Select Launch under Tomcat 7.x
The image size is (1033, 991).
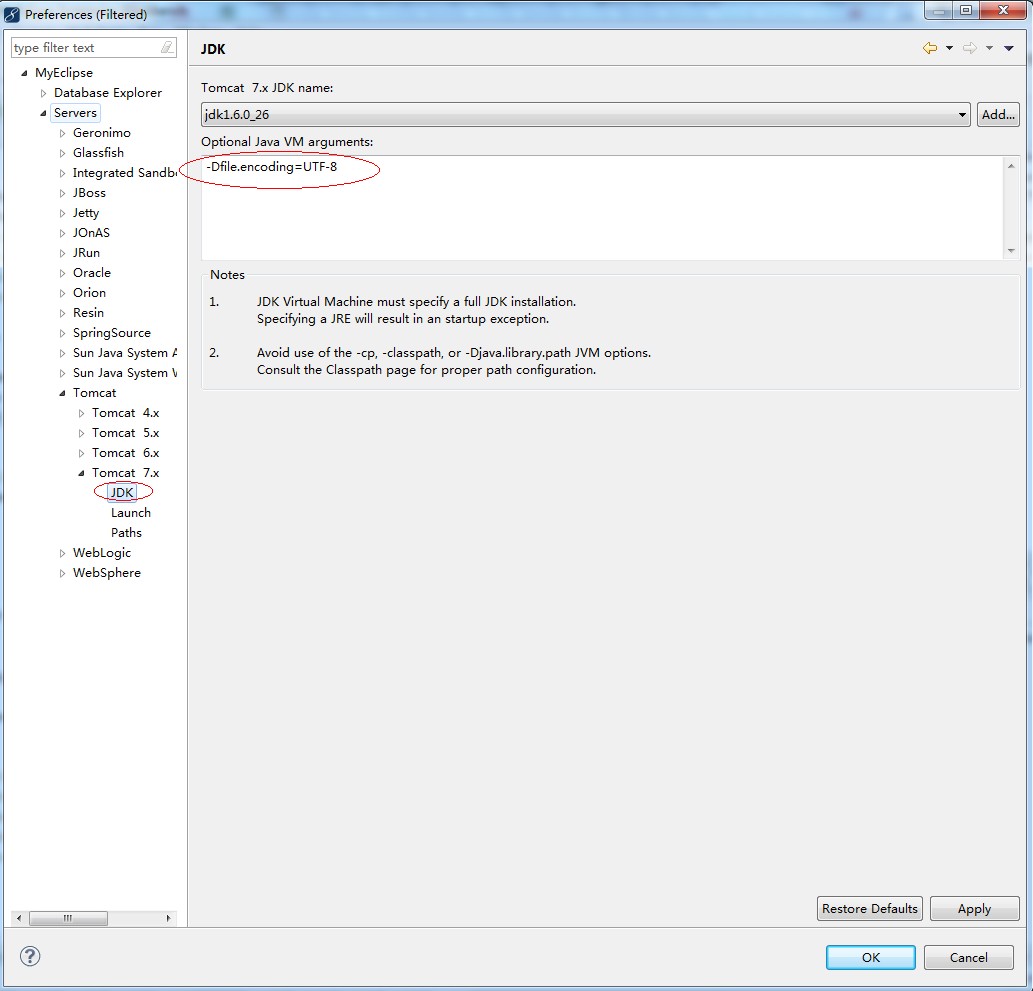130,513
